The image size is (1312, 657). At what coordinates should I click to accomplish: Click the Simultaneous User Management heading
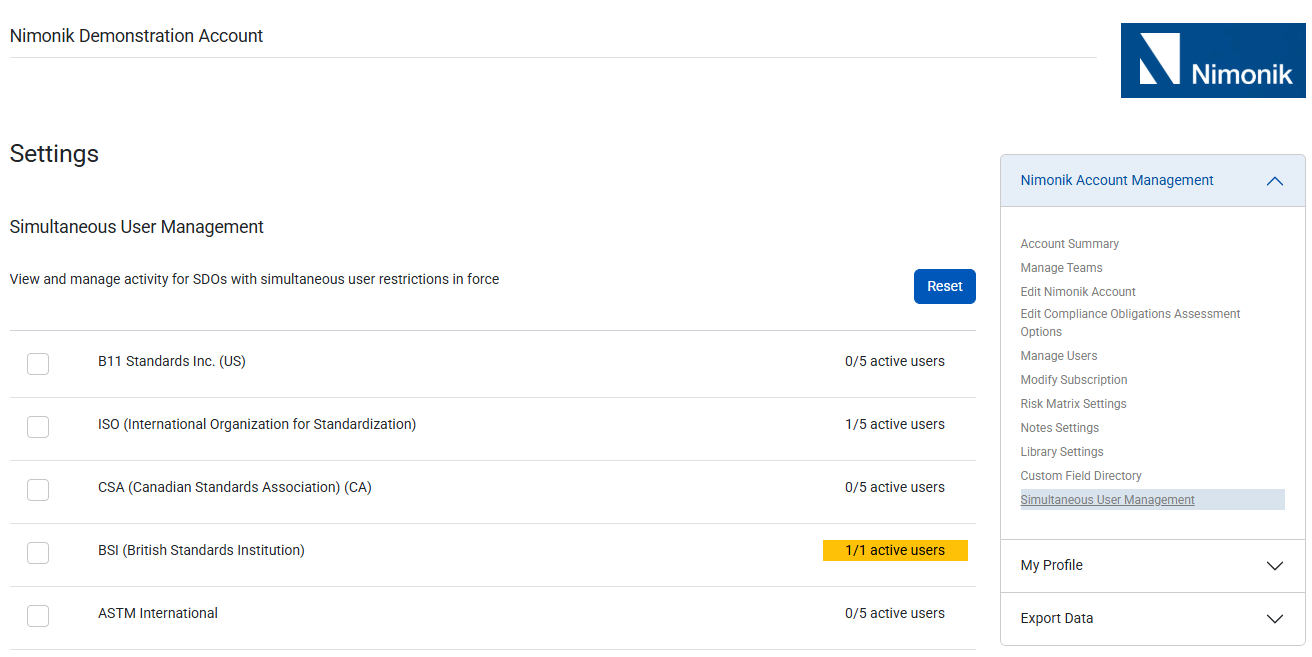tap(136, 227)
